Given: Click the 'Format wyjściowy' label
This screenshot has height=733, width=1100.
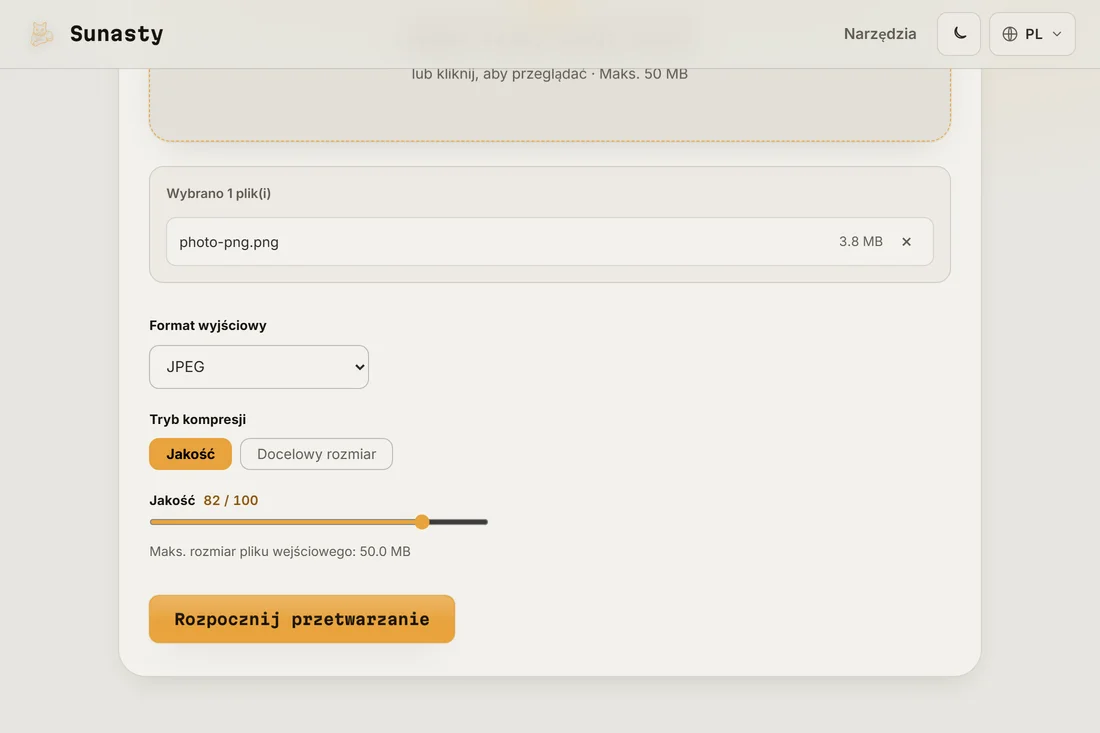Looking at the screenshot, I should coord(208,325).
